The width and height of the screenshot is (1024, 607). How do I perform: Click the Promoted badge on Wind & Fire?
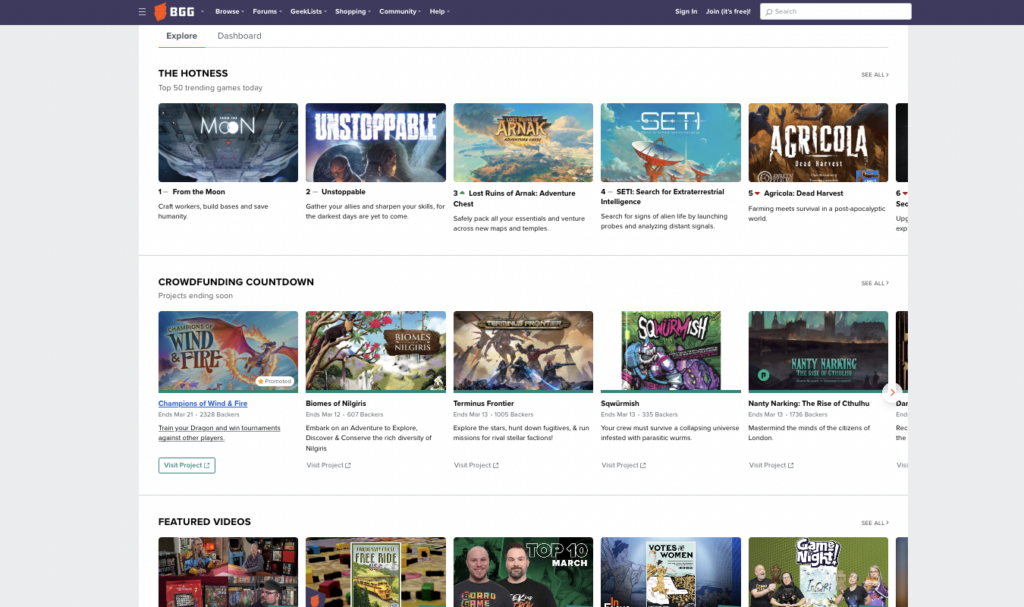coord(275,381)
